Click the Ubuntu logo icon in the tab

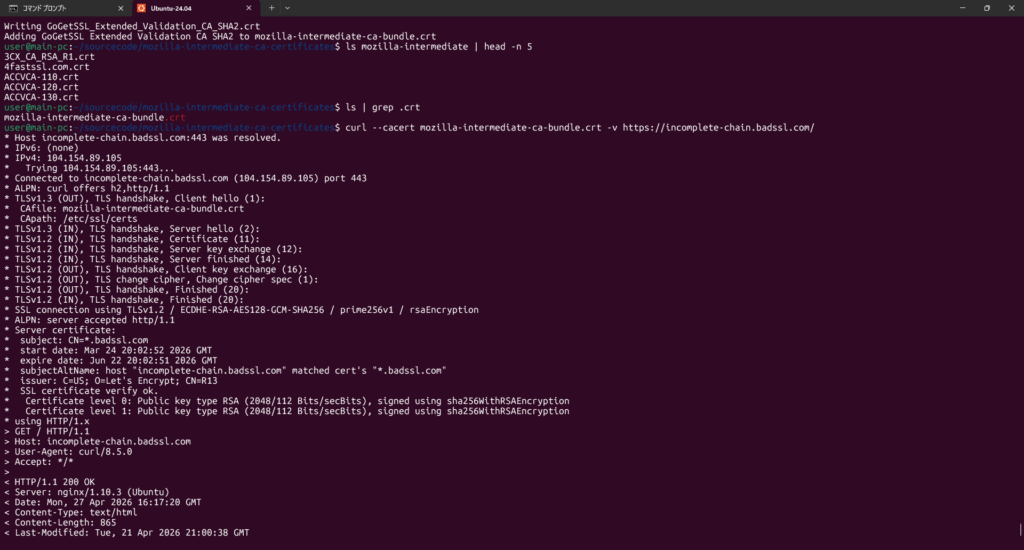point(141,7)
